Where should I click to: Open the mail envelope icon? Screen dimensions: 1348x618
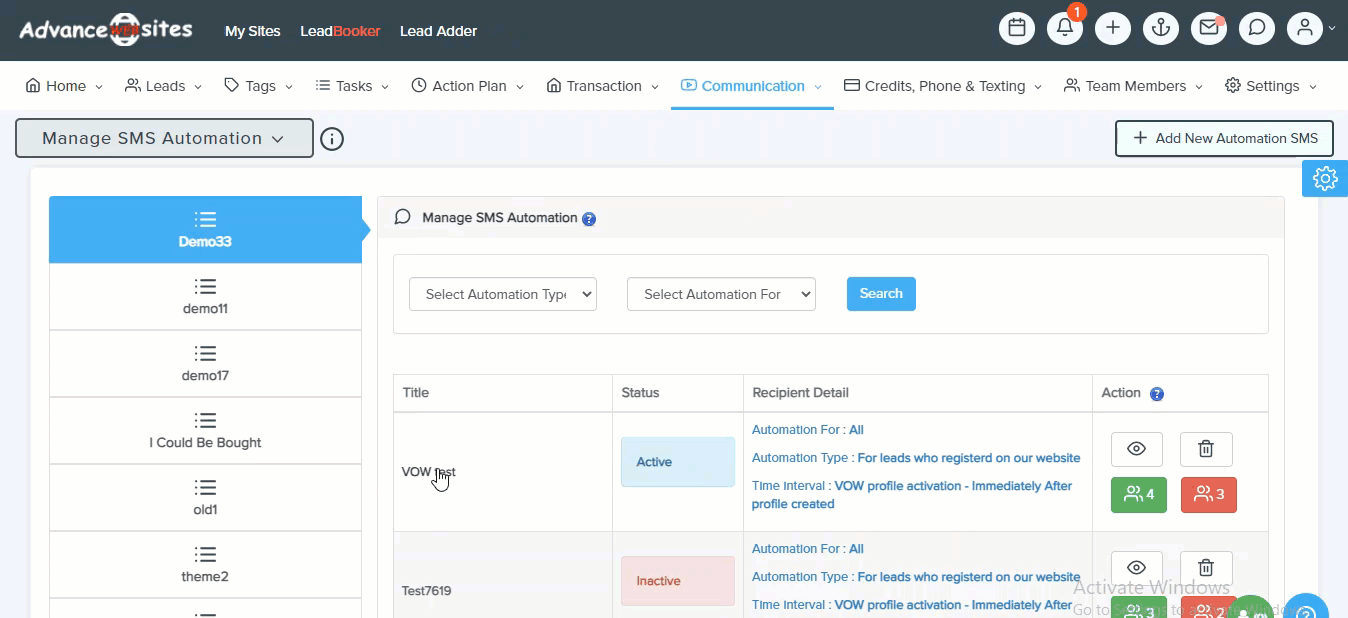[x=1209, y=28]
